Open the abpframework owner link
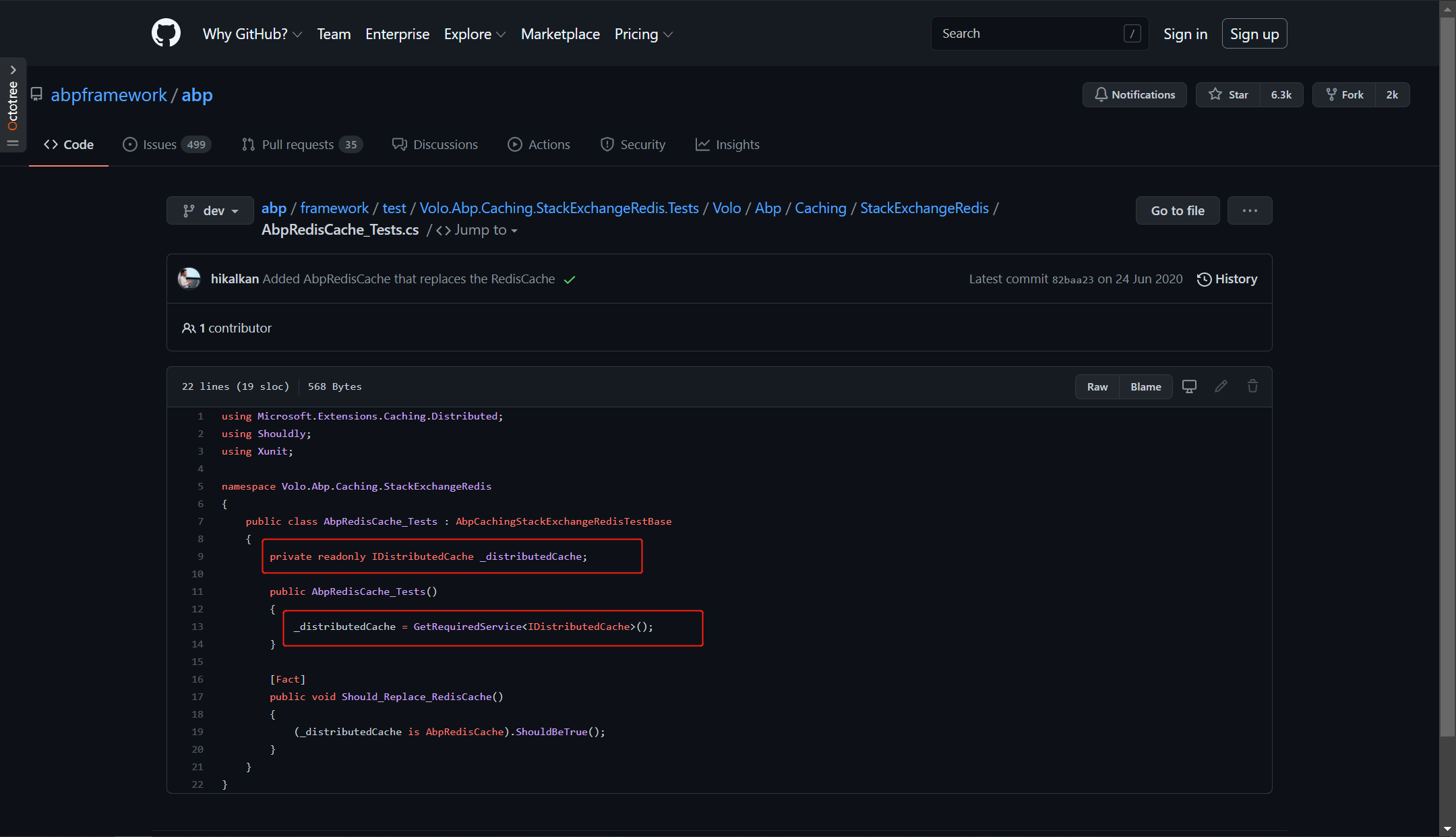The image size is (1456, 837). click(109, 94)
